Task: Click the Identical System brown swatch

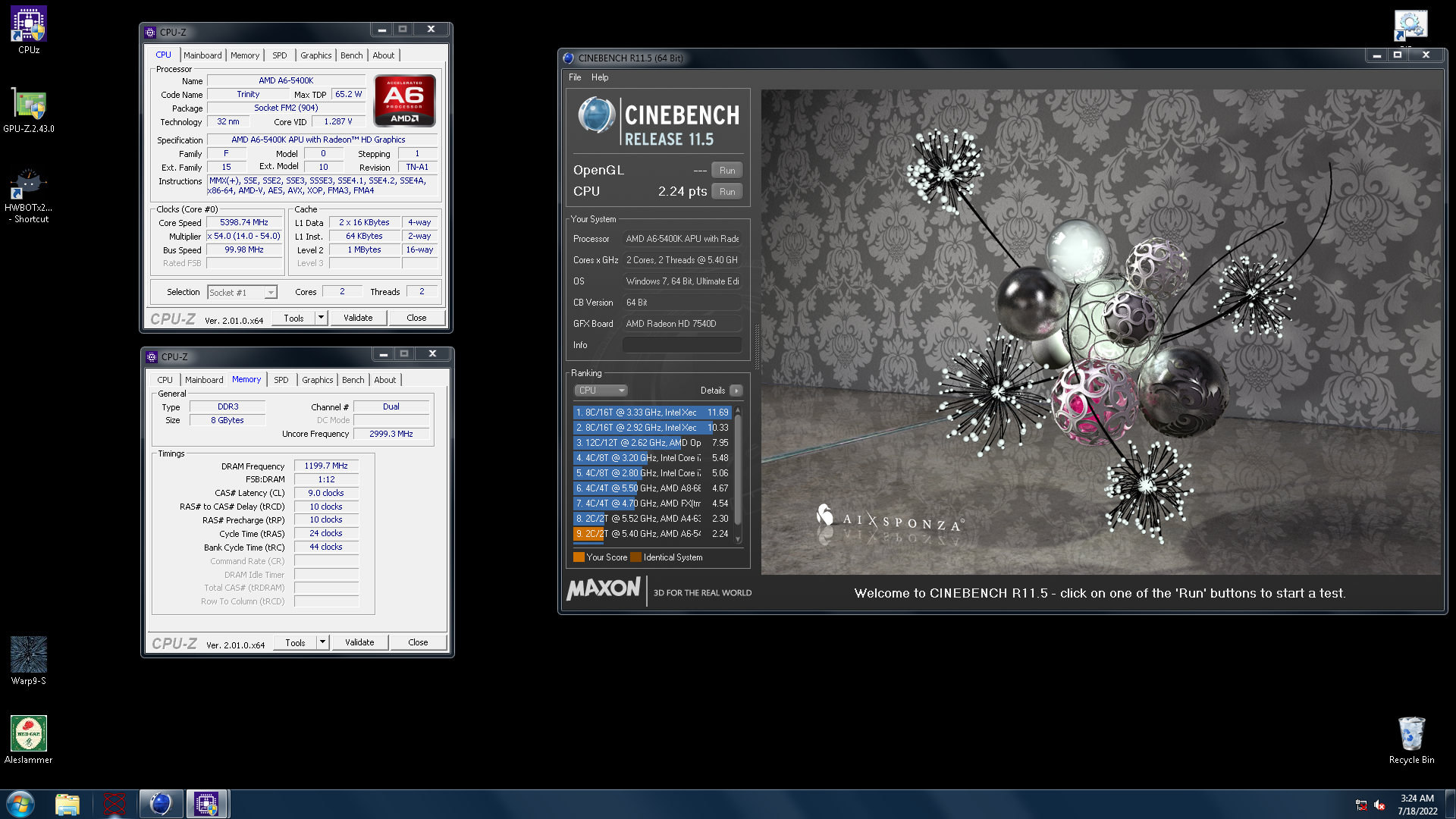Action: (x=636, y=557)
